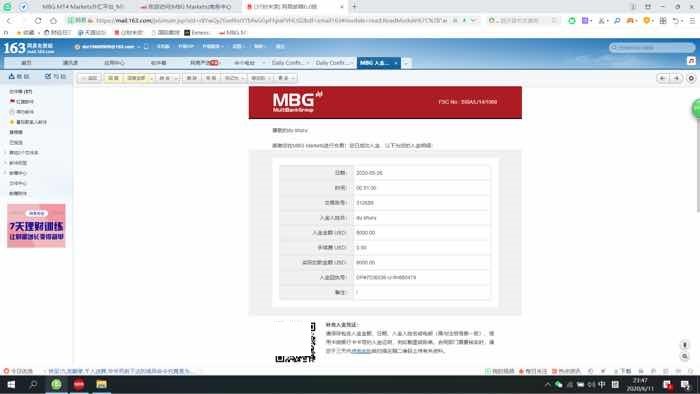This screenshot has width=700, height=394.
Task: Click the 163 mail search field
Action: click(651, 47)
